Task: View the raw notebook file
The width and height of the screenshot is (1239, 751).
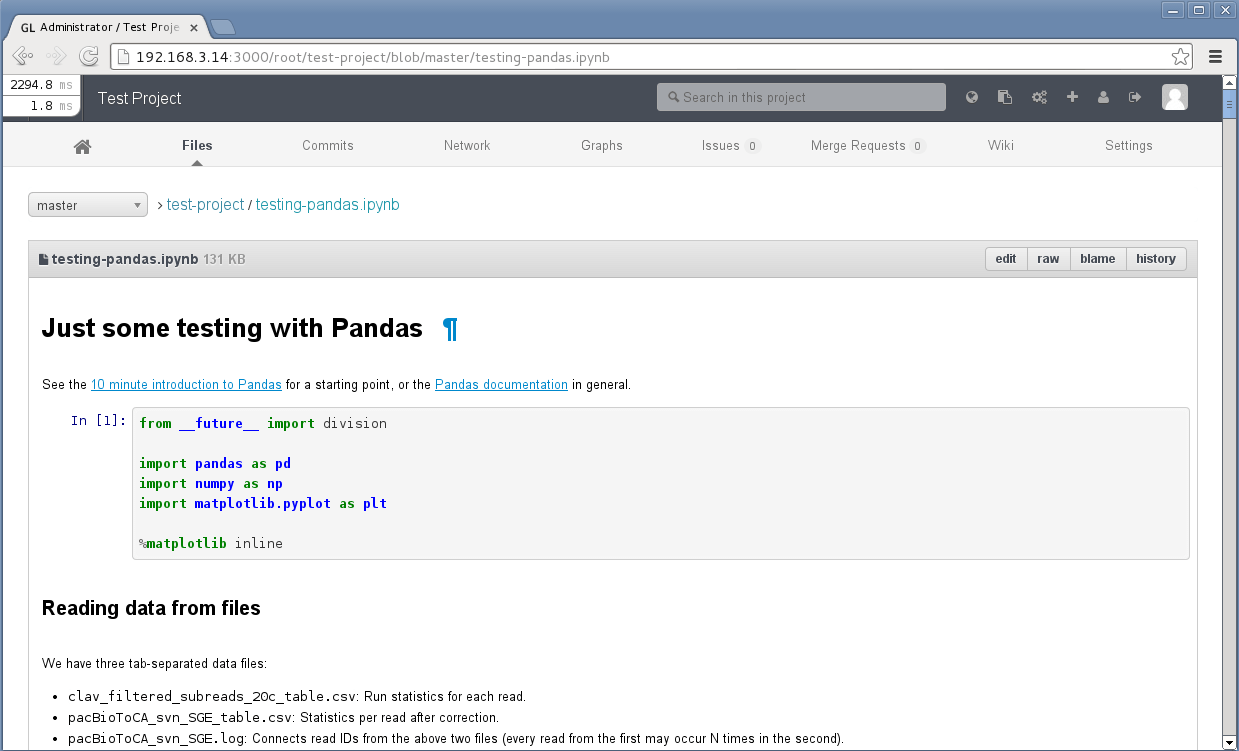Action: click(x=1047, y=258)
